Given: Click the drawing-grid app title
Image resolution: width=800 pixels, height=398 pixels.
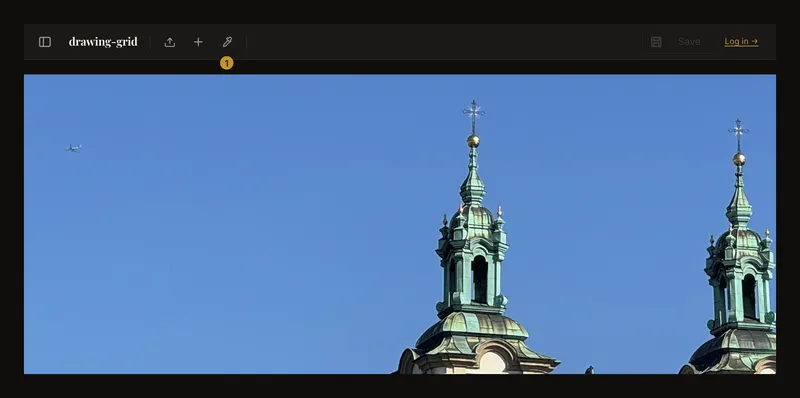Looking at the screenshot, I should tap(103, 42).
